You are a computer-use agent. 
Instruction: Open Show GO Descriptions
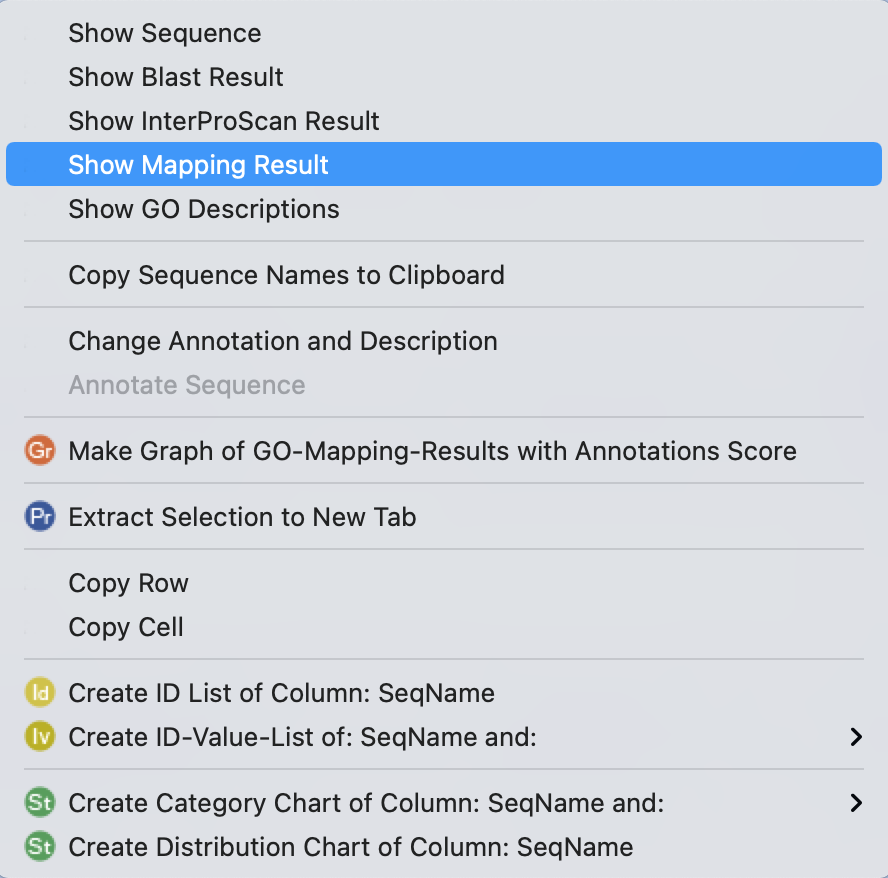tap(204, 209)
